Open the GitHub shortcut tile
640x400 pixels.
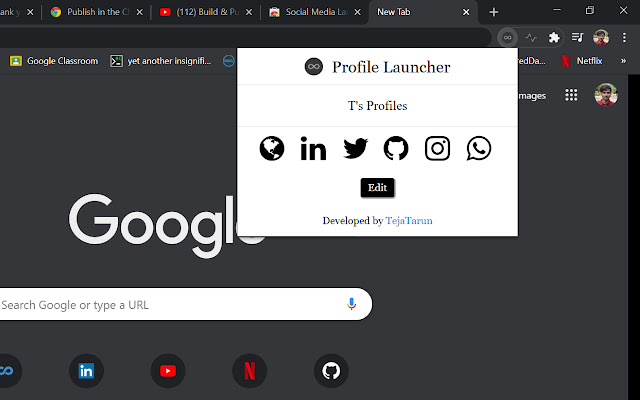click(x=331, y=371)
